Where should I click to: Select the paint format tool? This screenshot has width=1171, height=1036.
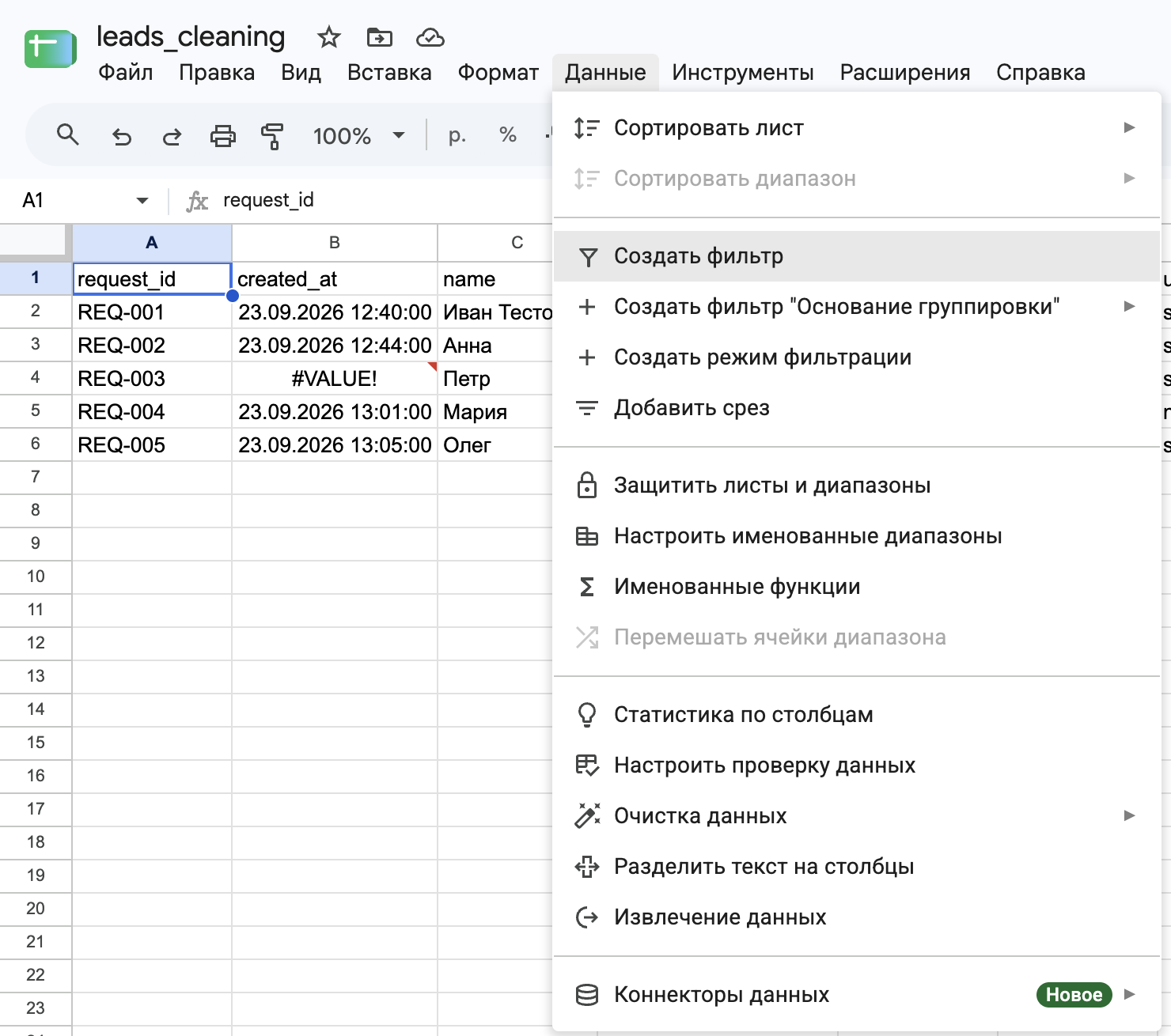pyautogui.click(x=272, y=136)
